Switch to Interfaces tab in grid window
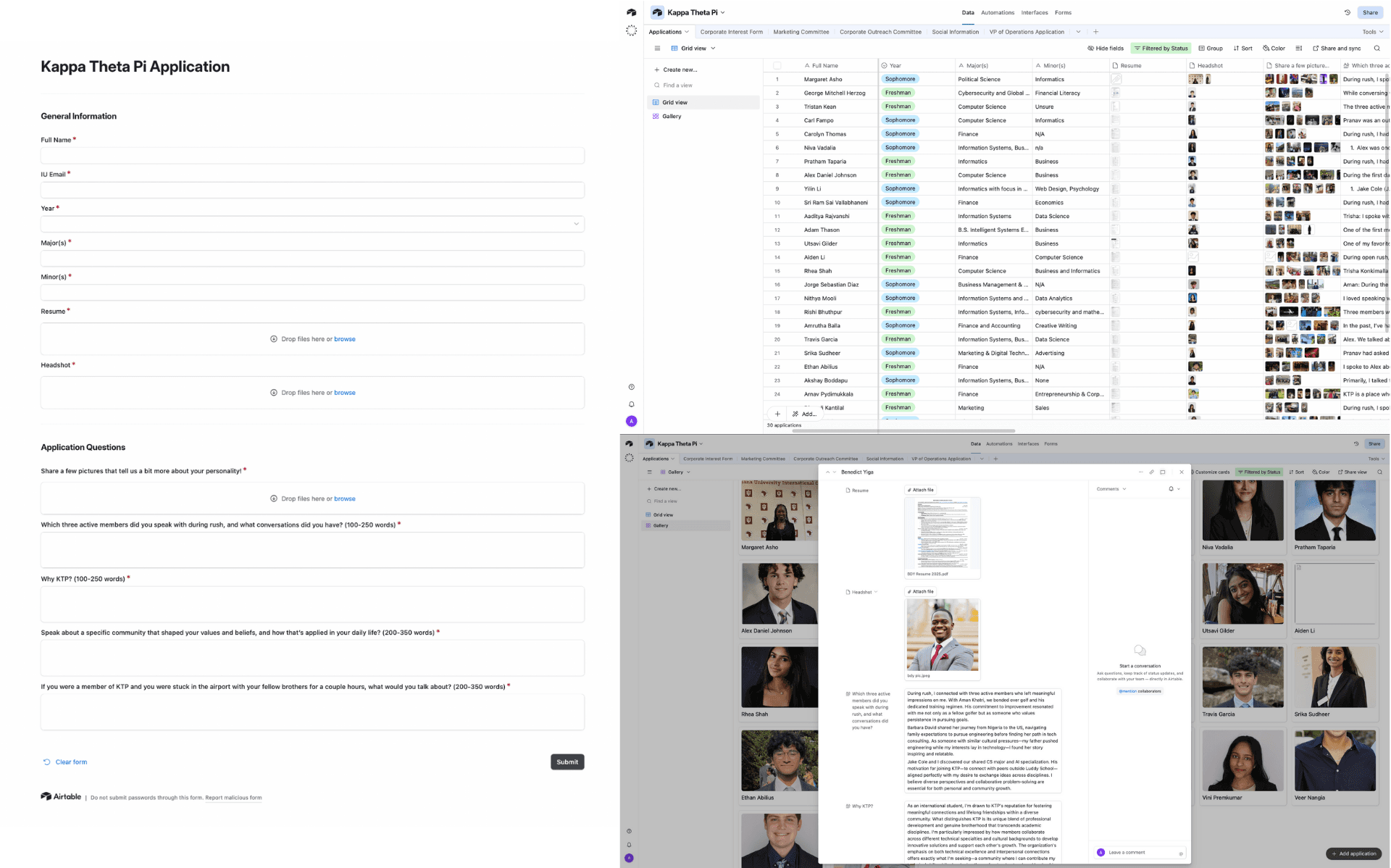Viewport: 1391px width, 868px height. [x=1035, y=12]
